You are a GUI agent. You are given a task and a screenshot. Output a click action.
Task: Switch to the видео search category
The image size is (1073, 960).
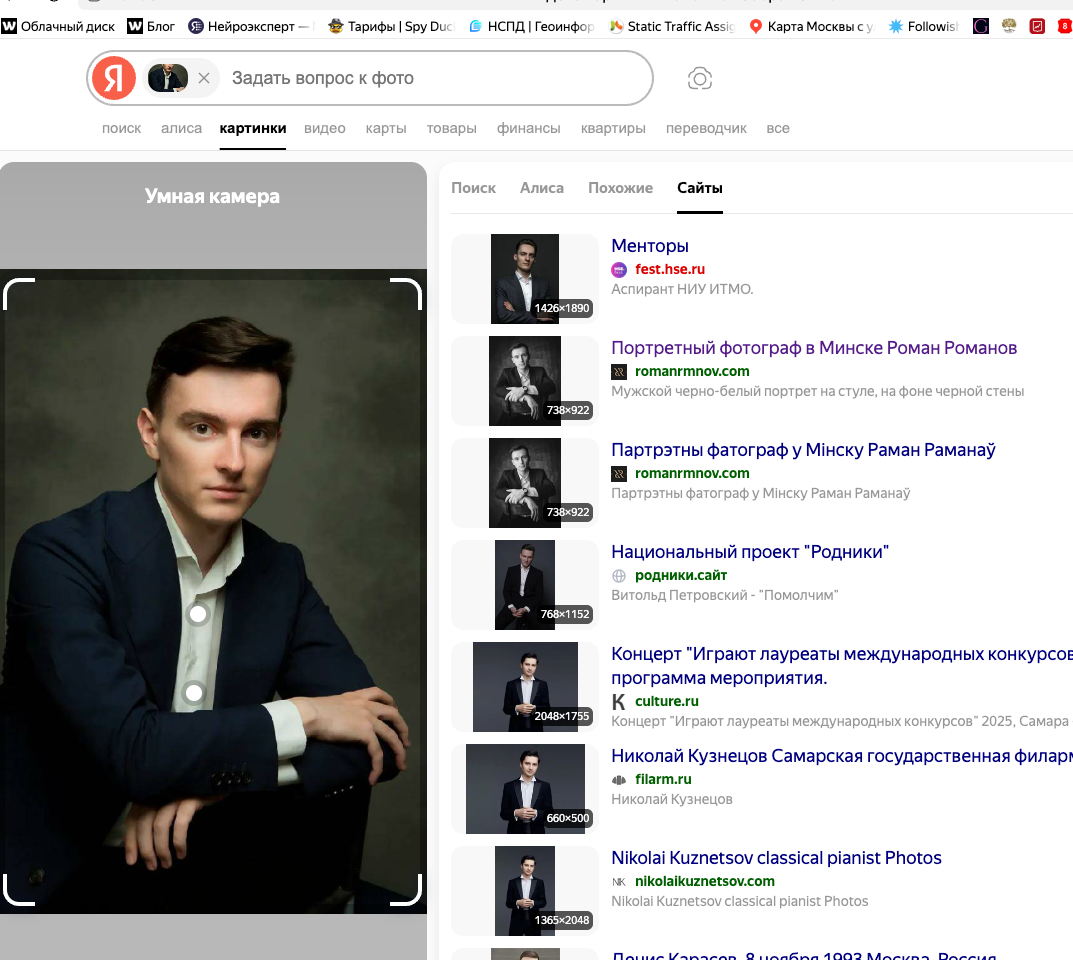325,128
